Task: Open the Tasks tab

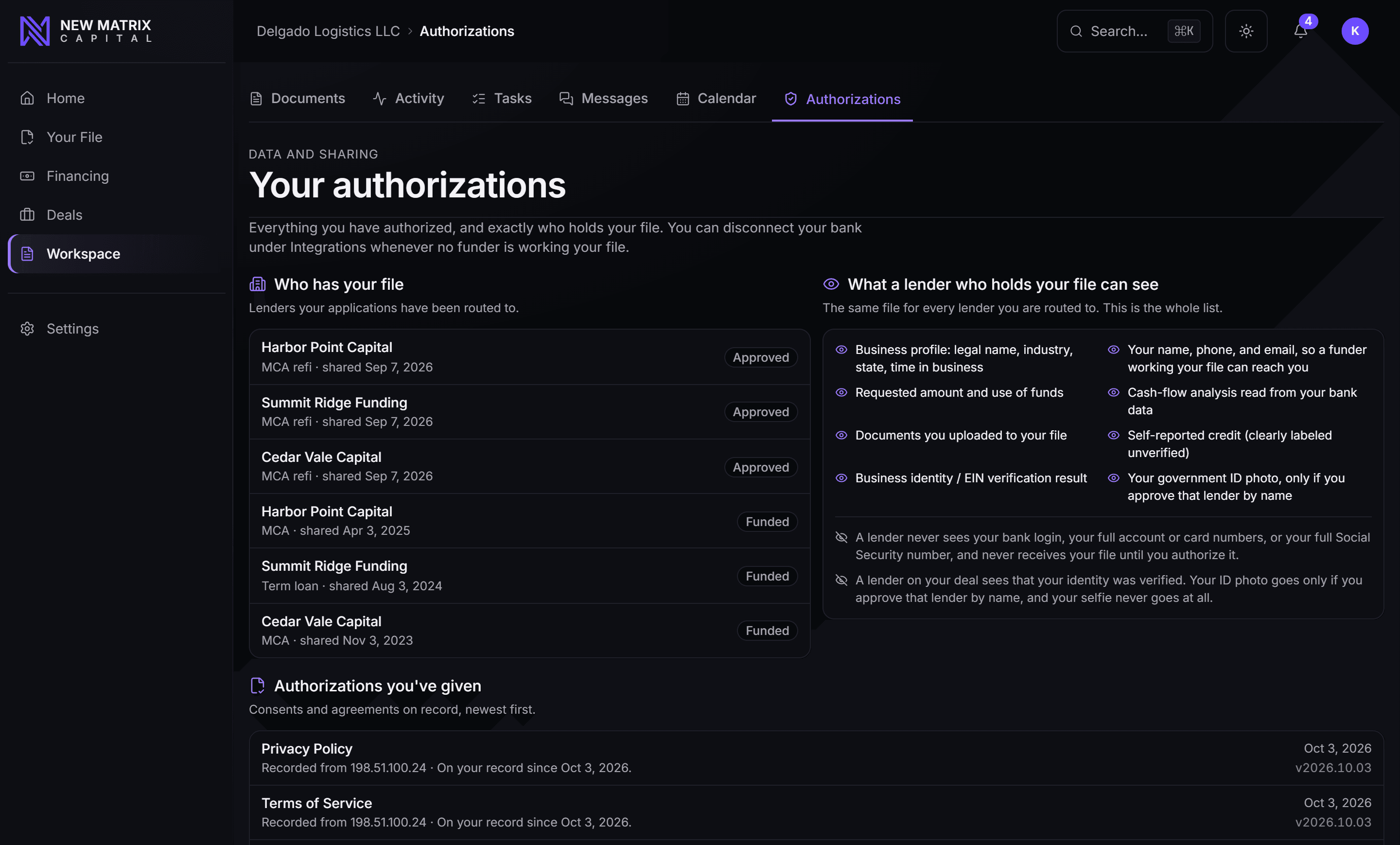Action: pyautogui.click(x=502, y=98)
